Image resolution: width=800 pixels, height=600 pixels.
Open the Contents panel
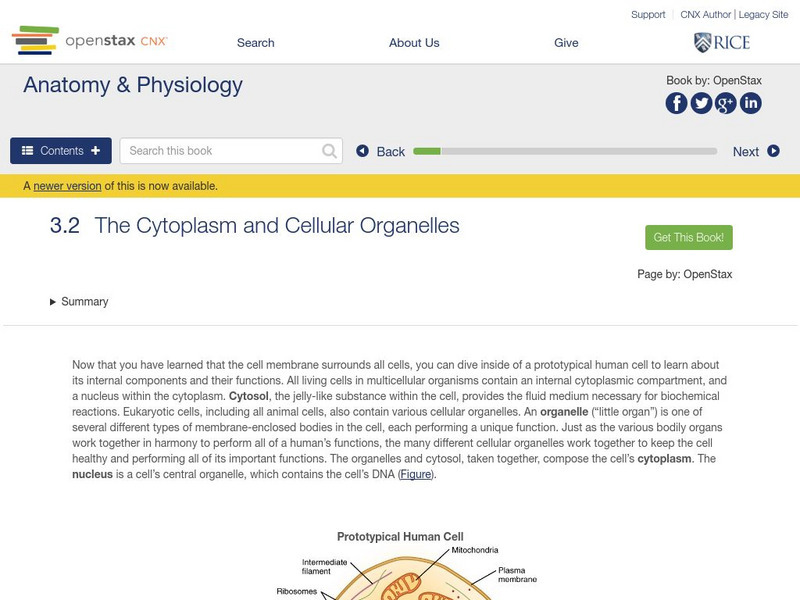point(61,151)
